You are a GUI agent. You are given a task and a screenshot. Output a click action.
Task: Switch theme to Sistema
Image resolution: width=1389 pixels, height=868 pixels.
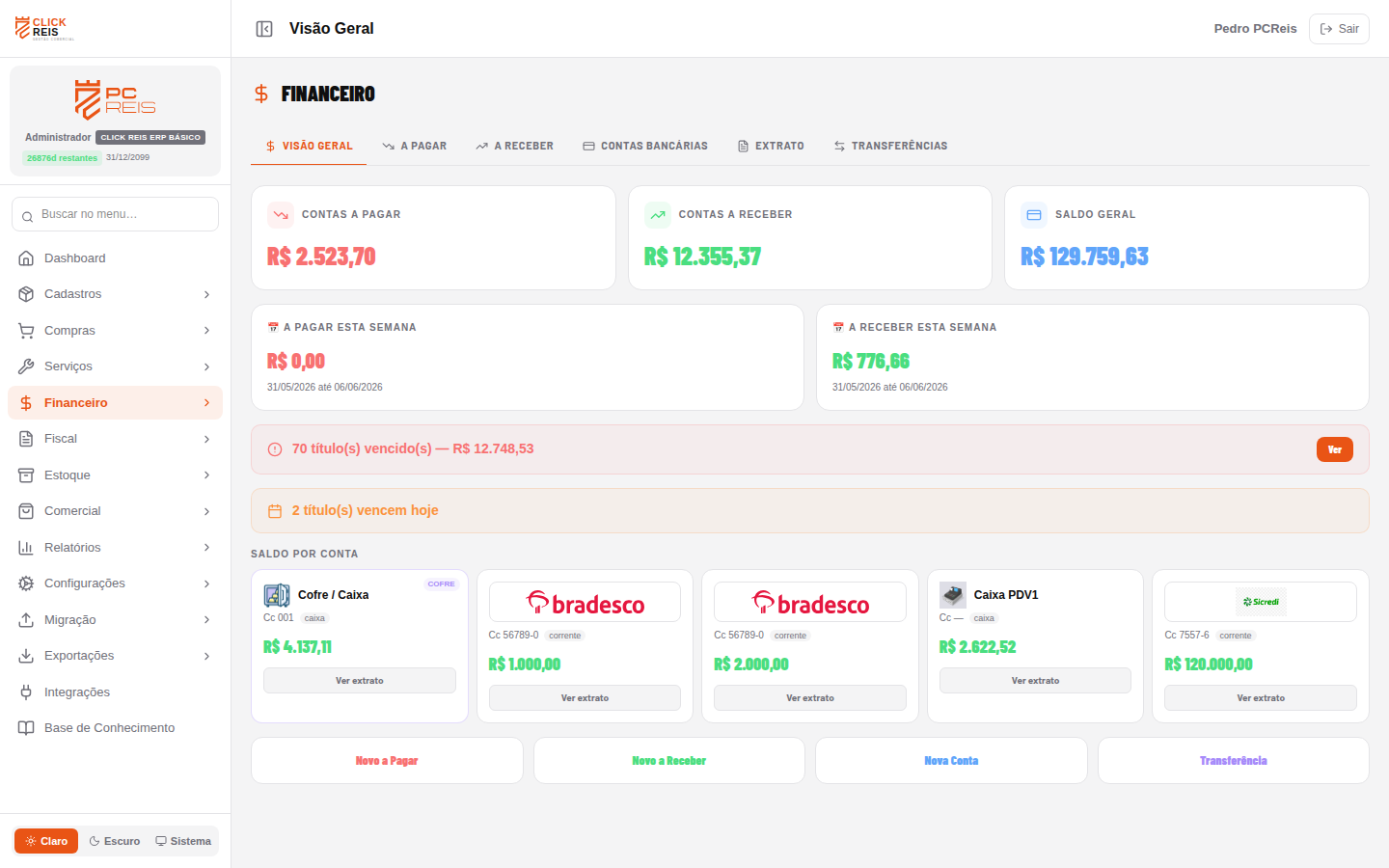(x=183, y=841)
